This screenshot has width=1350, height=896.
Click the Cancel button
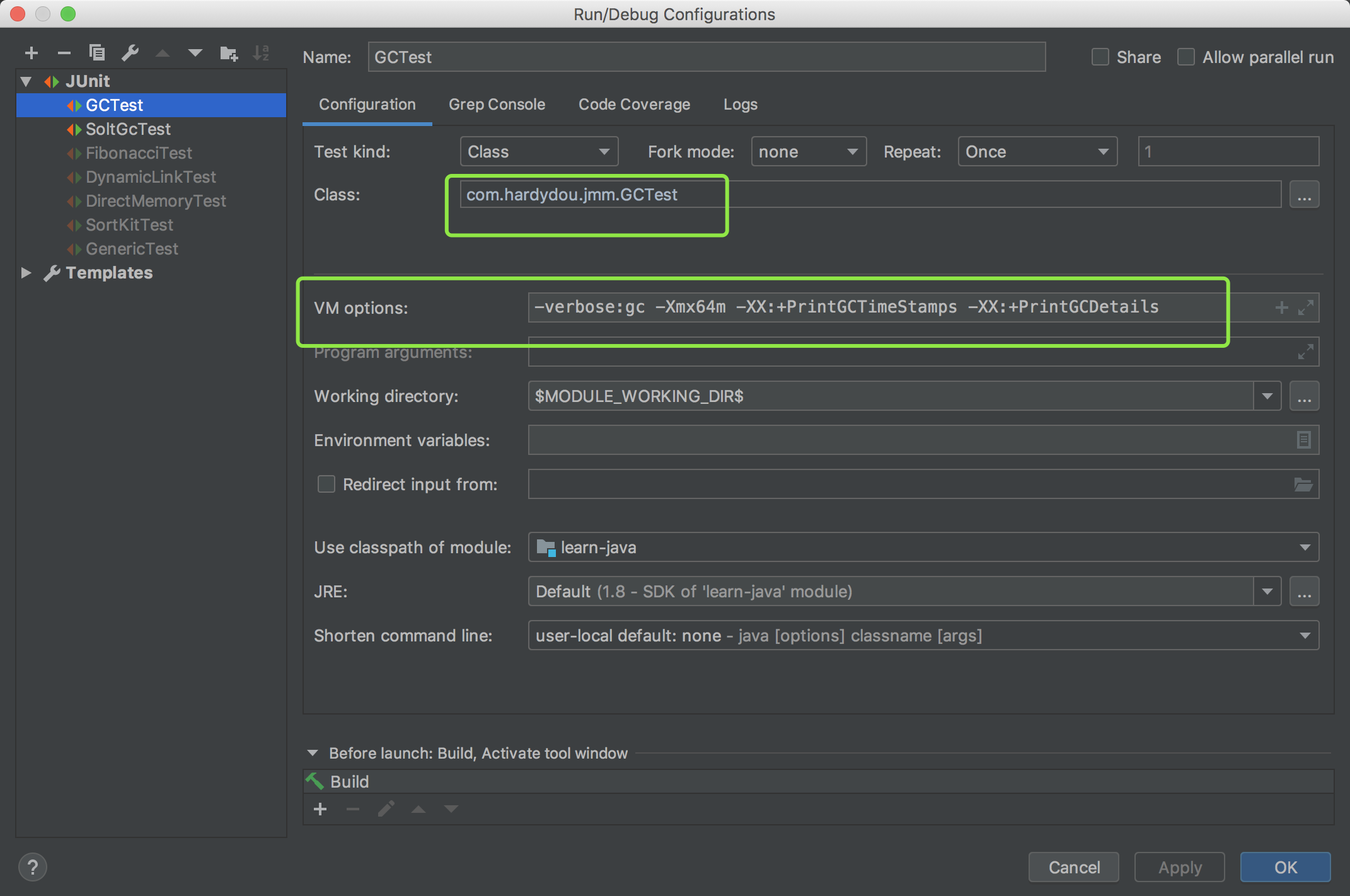click(1073, 867)
